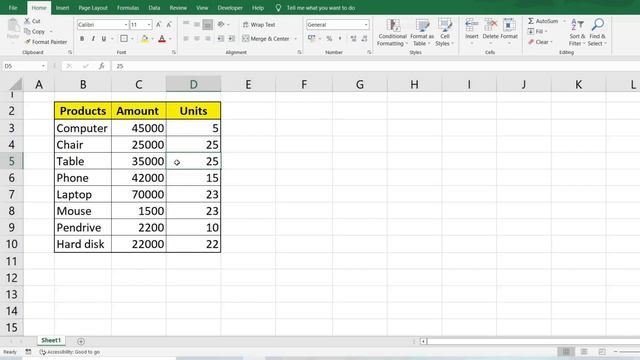Click the AutoSum button
This screenshot has height=360, width=640.
click(x=543, y=21)
